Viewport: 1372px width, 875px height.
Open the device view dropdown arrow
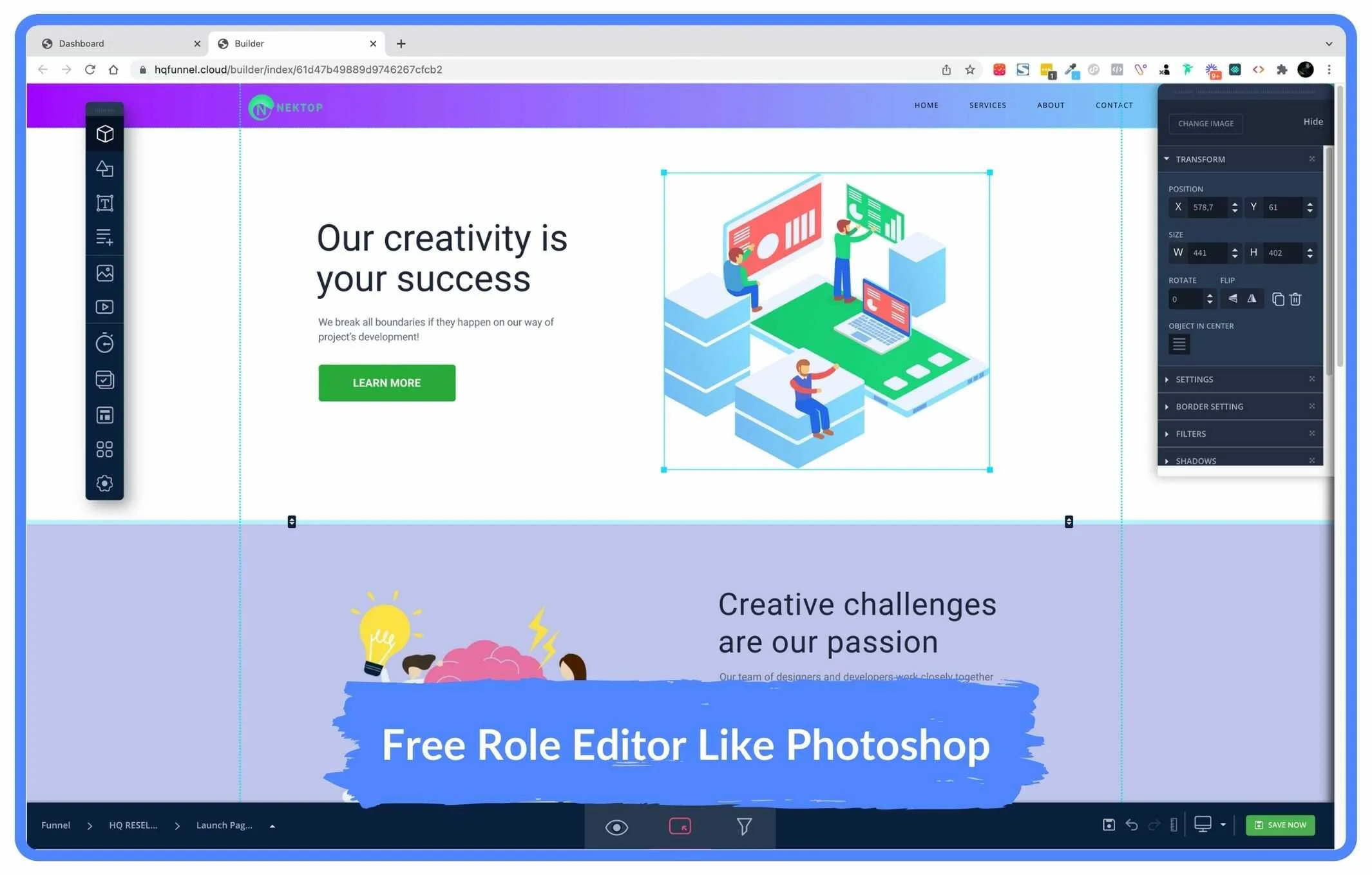(x=1223, y=825)
